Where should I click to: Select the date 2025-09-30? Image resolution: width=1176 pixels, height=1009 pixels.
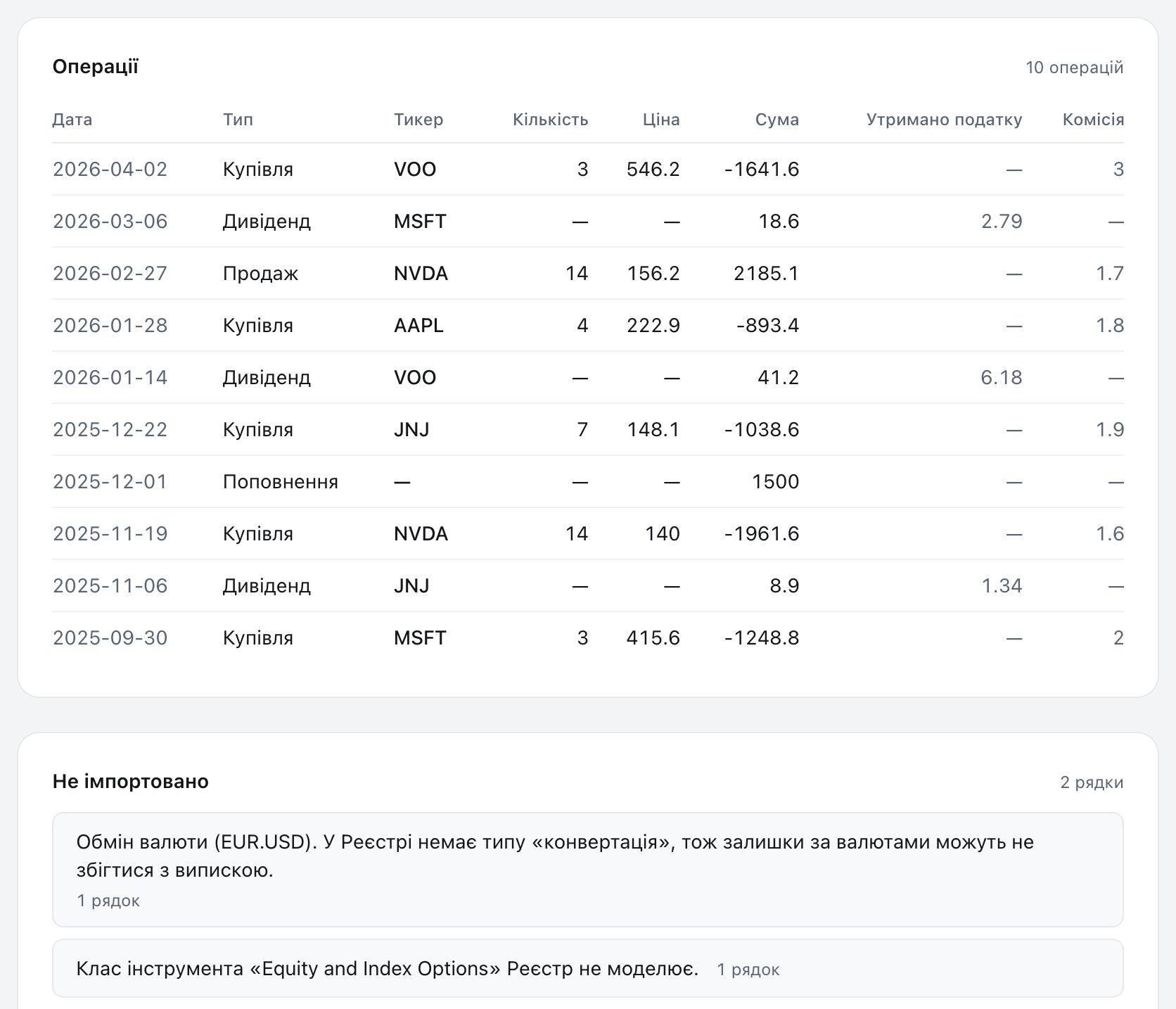[x=110, y=638]
